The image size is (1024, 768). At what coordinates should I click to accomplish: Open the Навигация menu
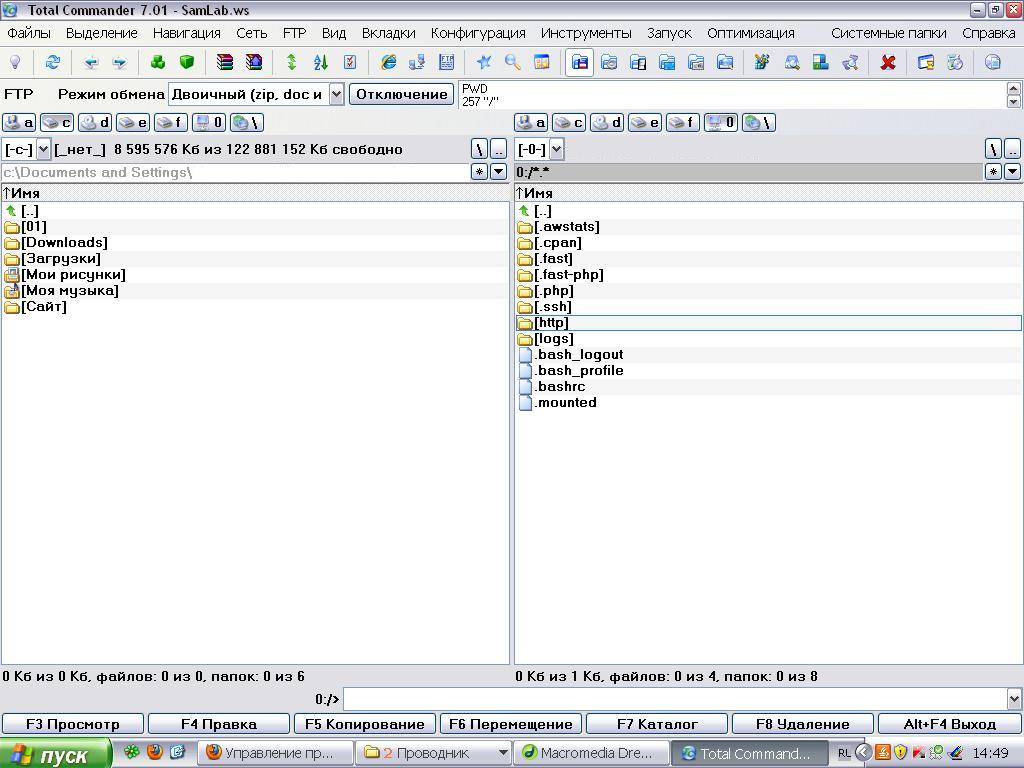pyautogui.click(x=187, y=33)
